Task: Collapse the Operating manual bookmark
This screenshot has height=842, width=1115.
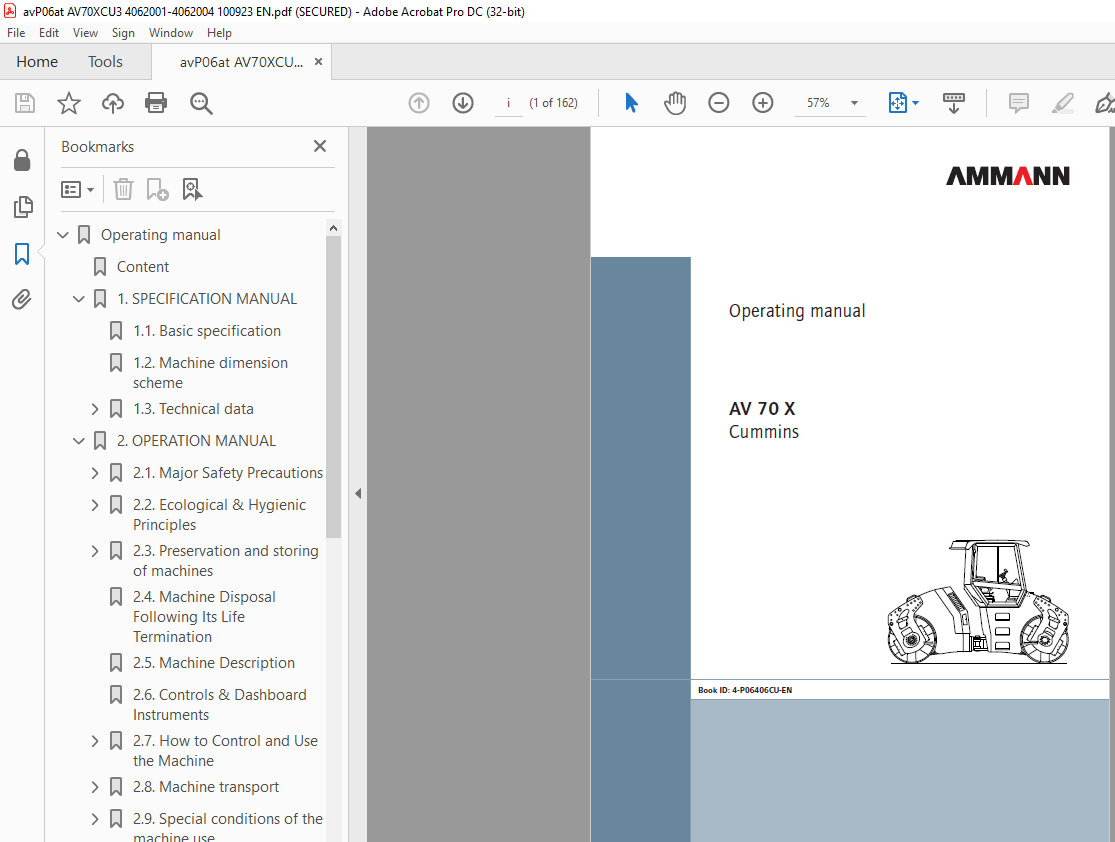Action: pyautogui.click(x=63, y=235)
